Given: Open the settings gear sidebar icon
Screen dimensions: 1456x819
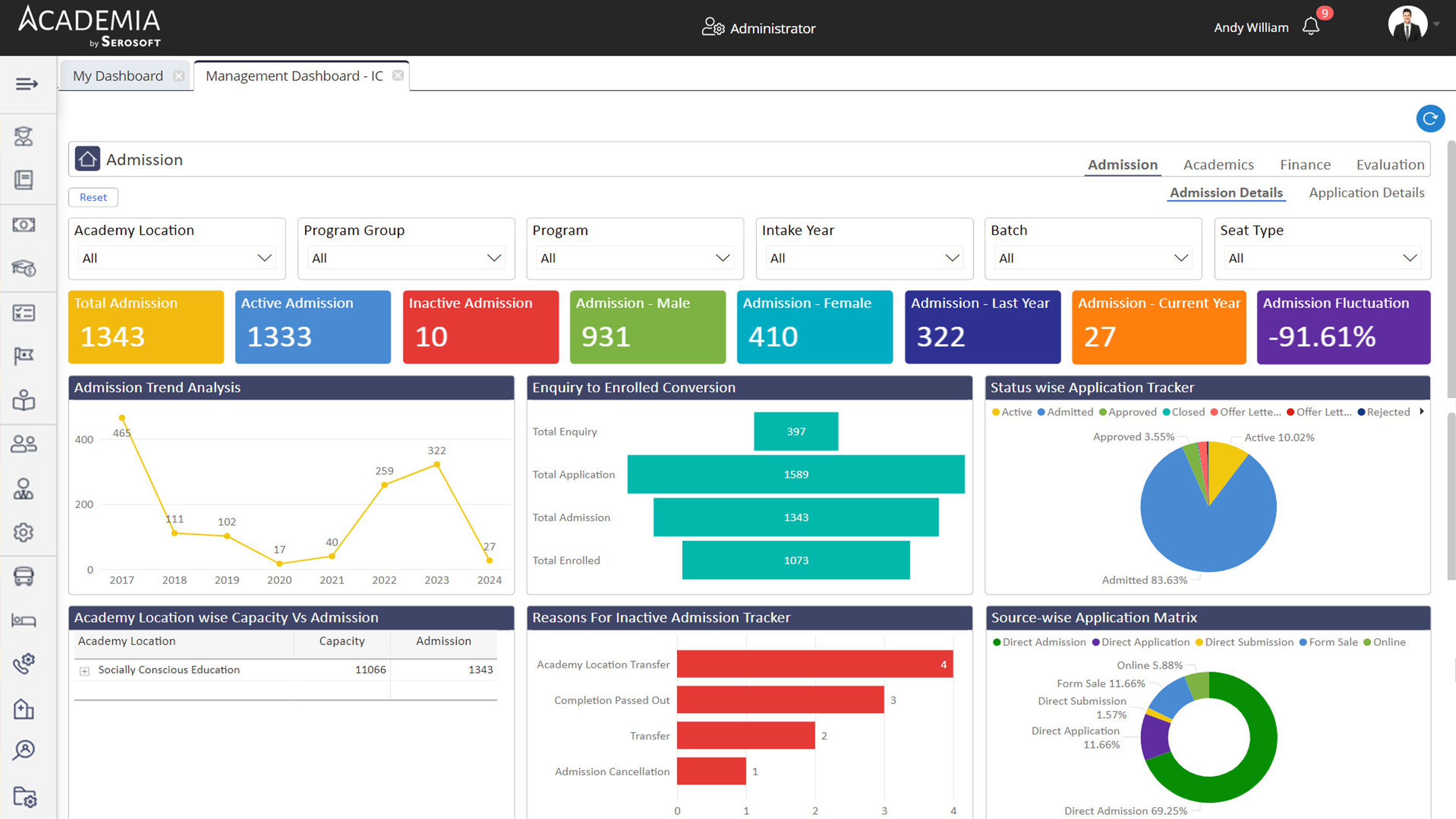Looking at the screenshot, I should (x=24, y=532).
